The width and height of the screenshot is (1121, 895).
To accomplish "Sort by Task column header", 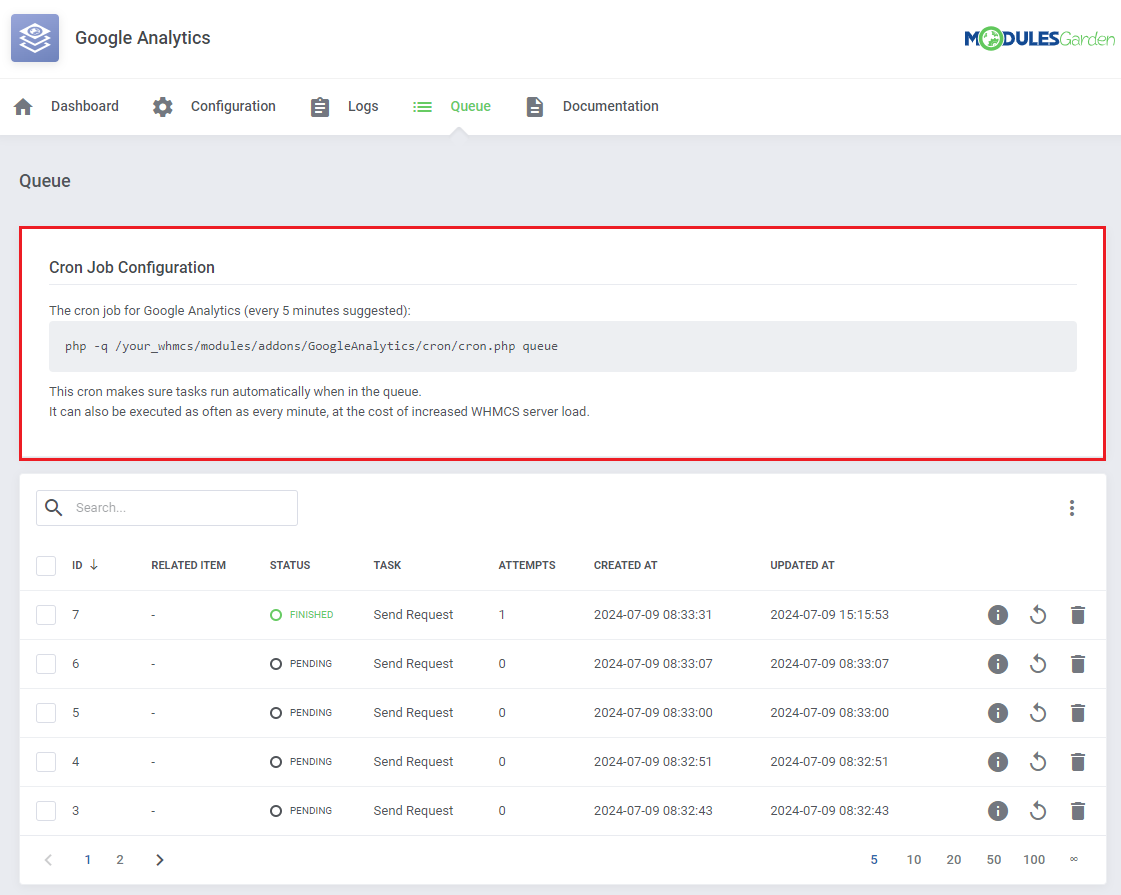I will pos(387,565).
